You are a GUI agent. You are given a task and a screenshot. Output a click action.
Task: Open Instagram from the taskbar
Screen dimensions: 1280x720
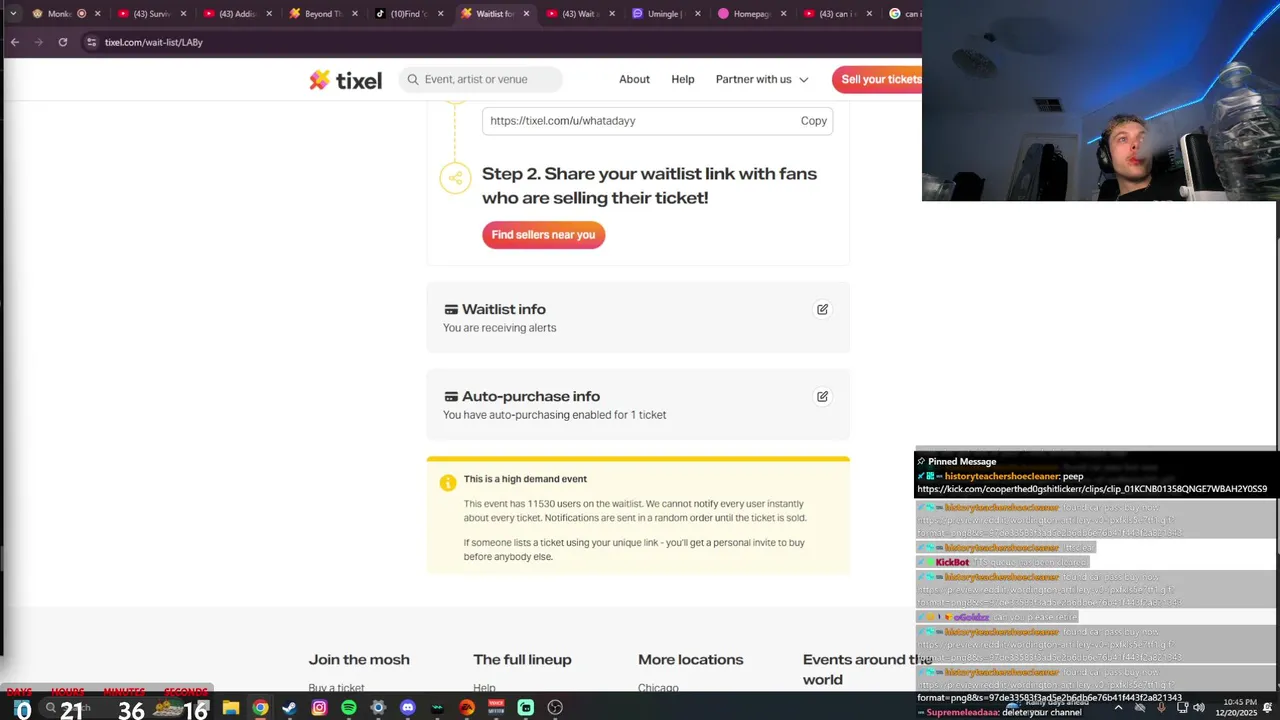[319, 707]
